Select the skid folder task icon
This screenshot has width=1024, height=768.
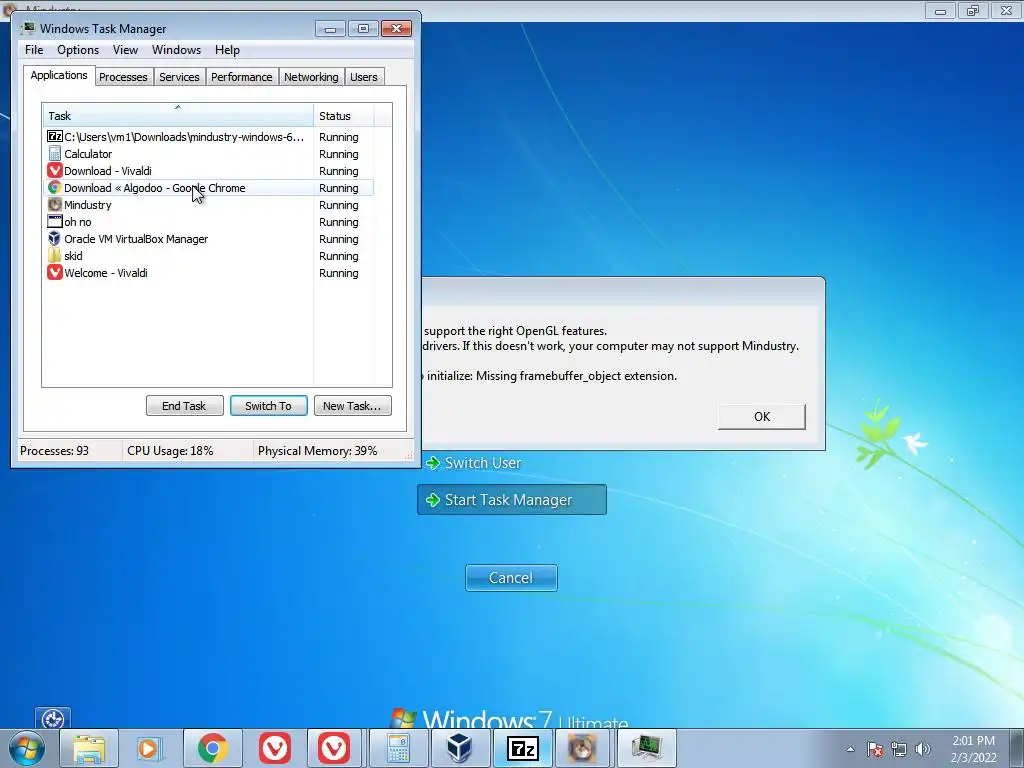pos(55,255)
